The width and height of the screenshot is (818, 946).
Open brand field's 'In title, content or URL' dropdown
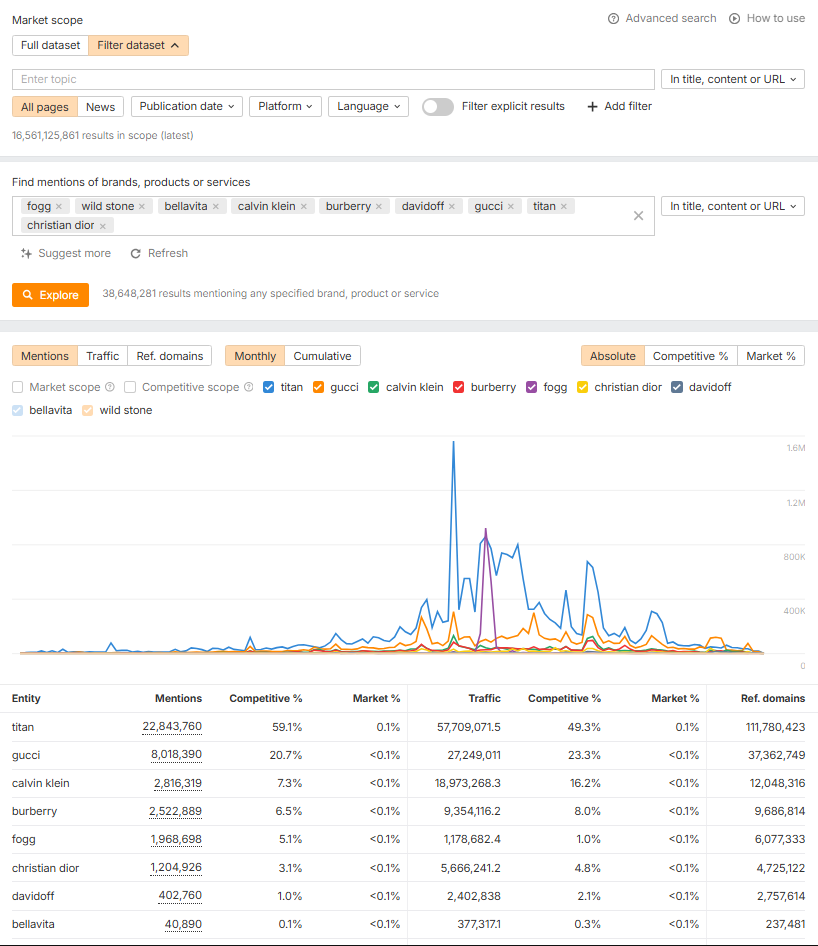(x=733, y=206)
